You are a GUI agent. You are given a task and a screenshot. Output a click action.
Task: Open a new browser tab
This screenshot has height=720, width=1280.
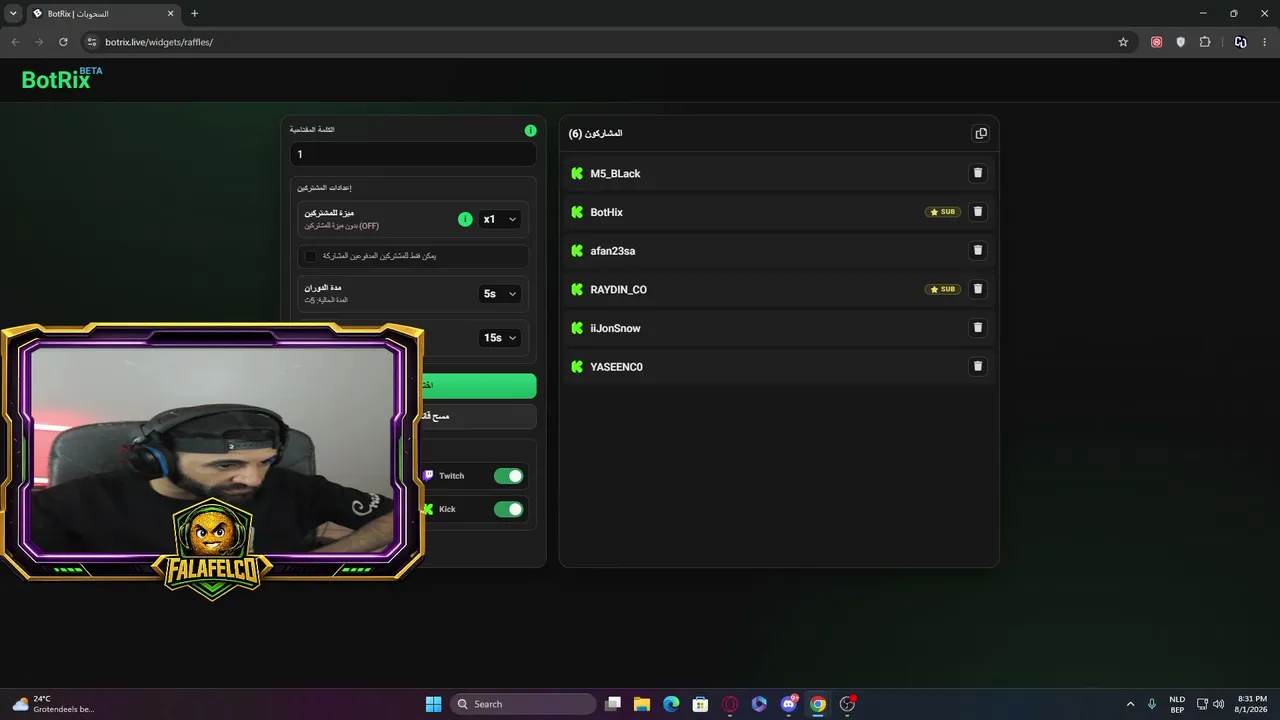coord(194,13)
